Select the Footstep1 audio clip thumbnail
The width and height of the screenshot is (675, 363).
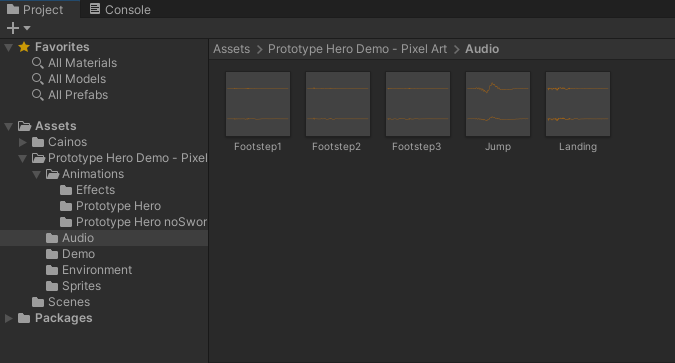258,104
